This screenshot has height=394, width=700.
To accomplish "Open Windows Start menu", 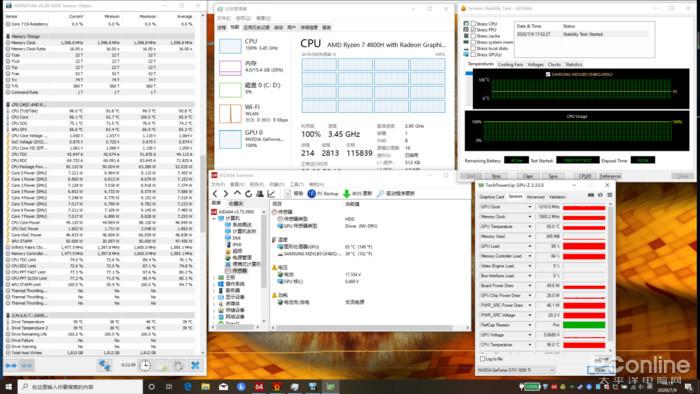I will (x=8, y=386).
